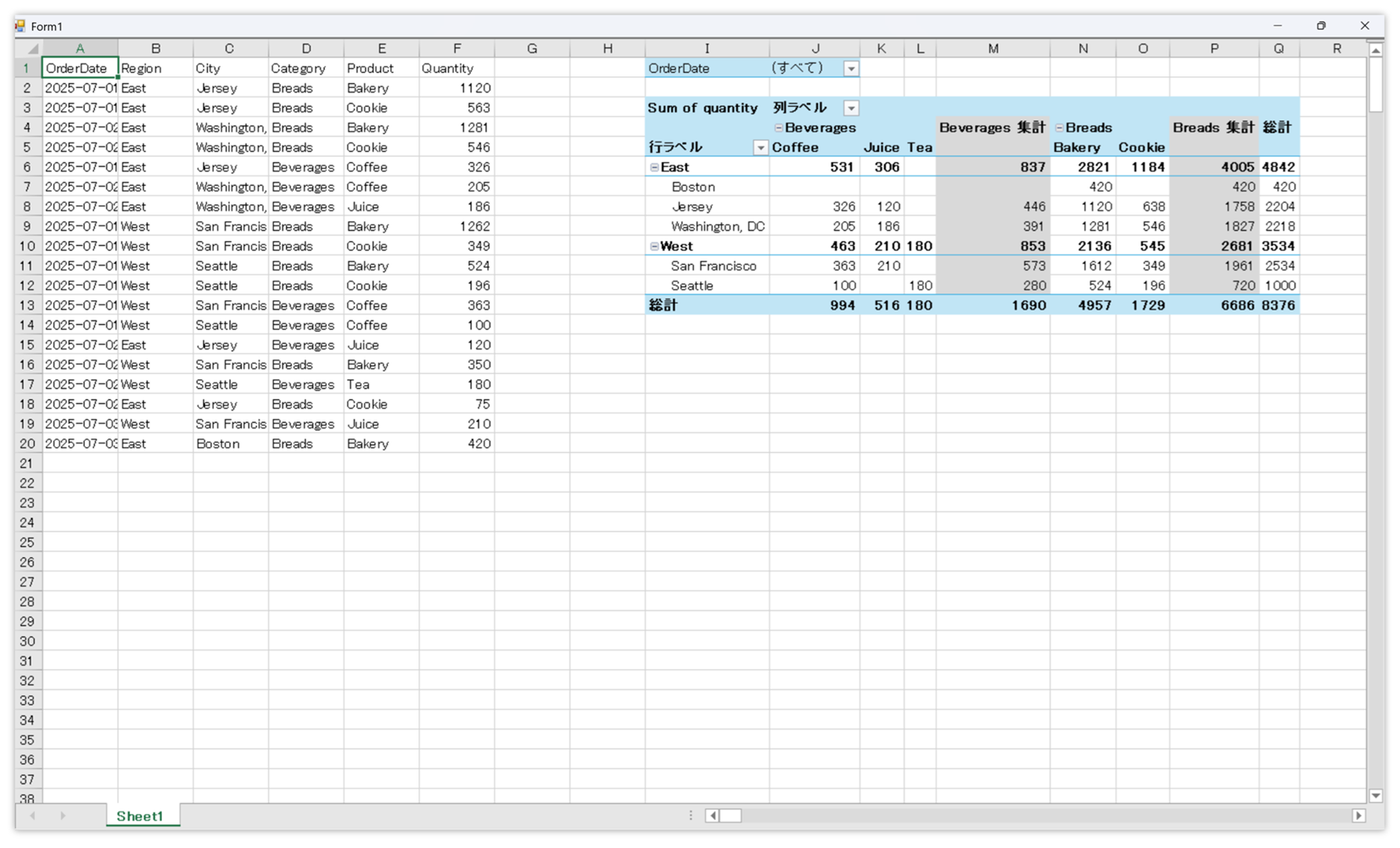Image resolution: width=1400 pixels, height=848 pixels.
Task: Click the quantity cell with value 1281
Action: 456,128
